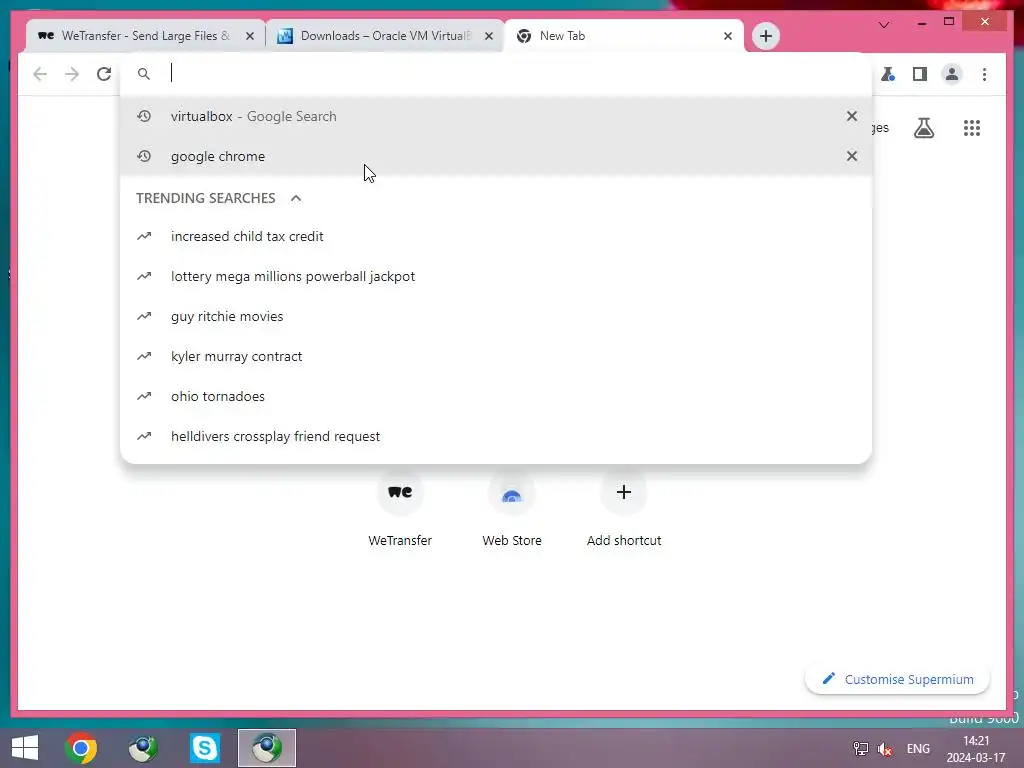Click the Add shortcut tile
1024x768 pixels.
[624, 509]
